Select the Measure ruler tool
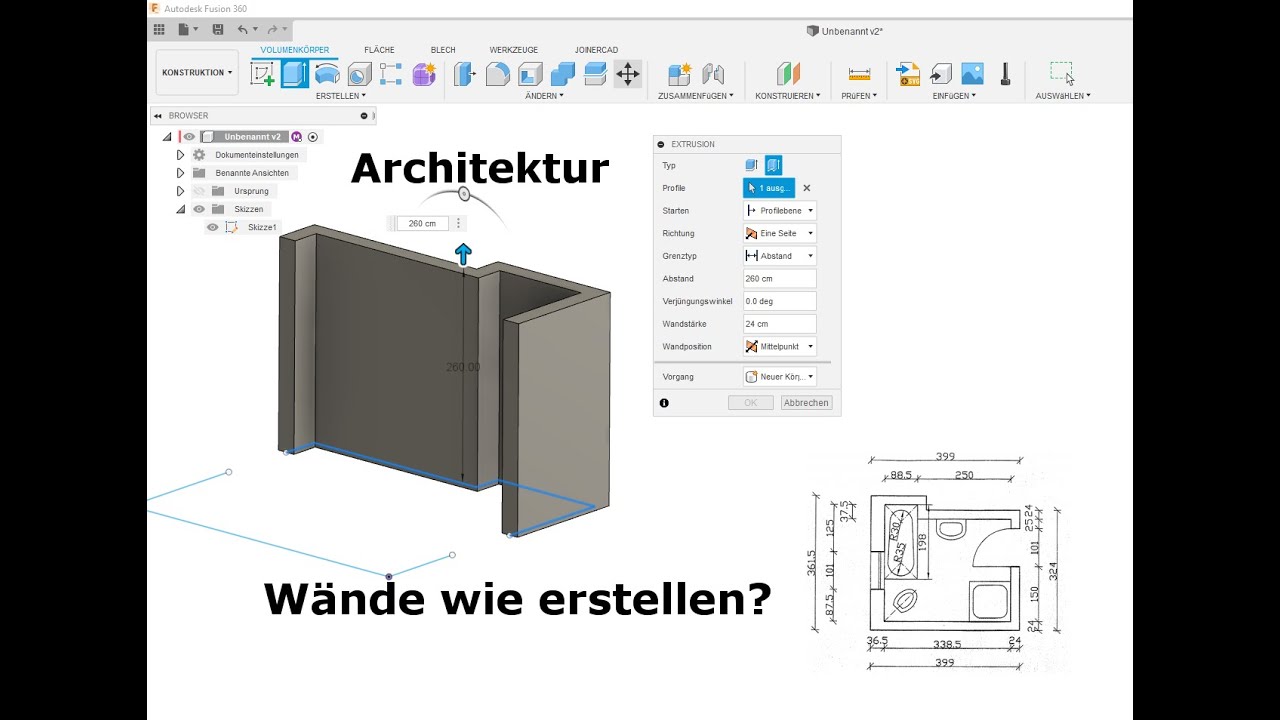The image size is (1280, 720). point(859,74)
